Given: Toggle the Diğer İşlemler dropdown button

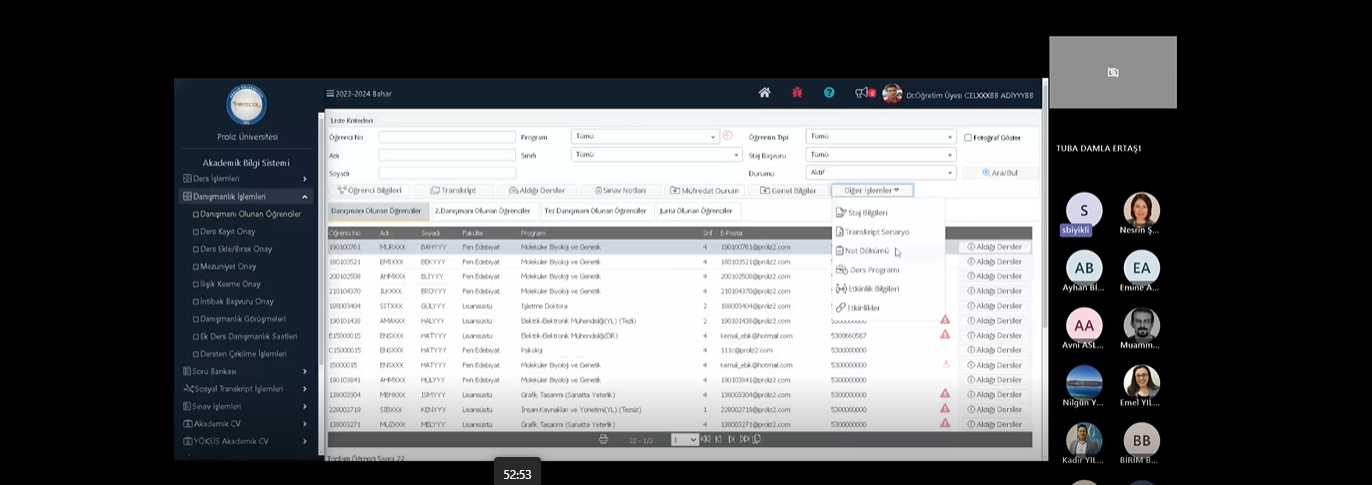Looking at the screenshot, I should coord(872,190).
